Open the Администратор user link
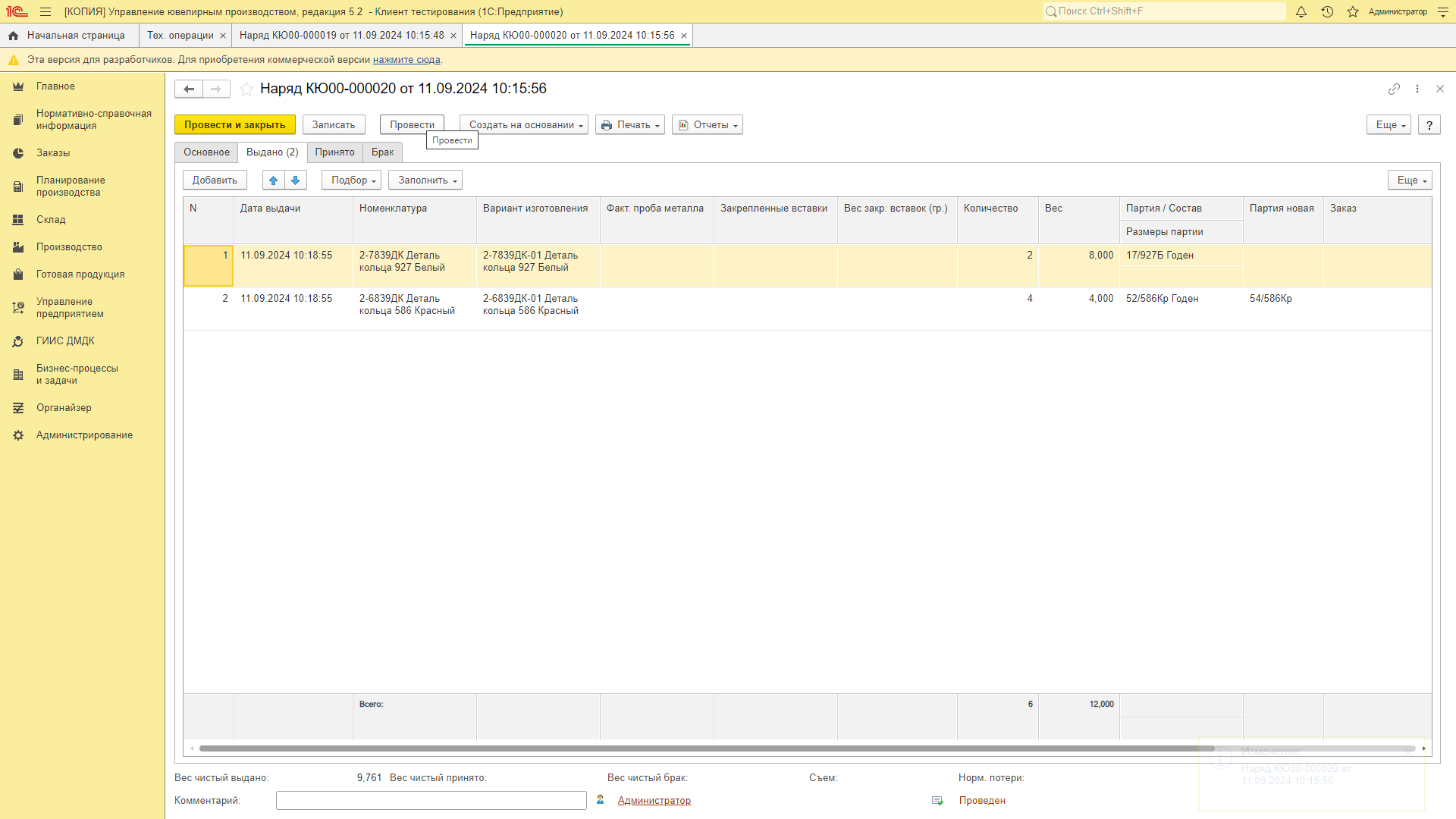This screenshot has width=1456, height=819. pos(654,801)
